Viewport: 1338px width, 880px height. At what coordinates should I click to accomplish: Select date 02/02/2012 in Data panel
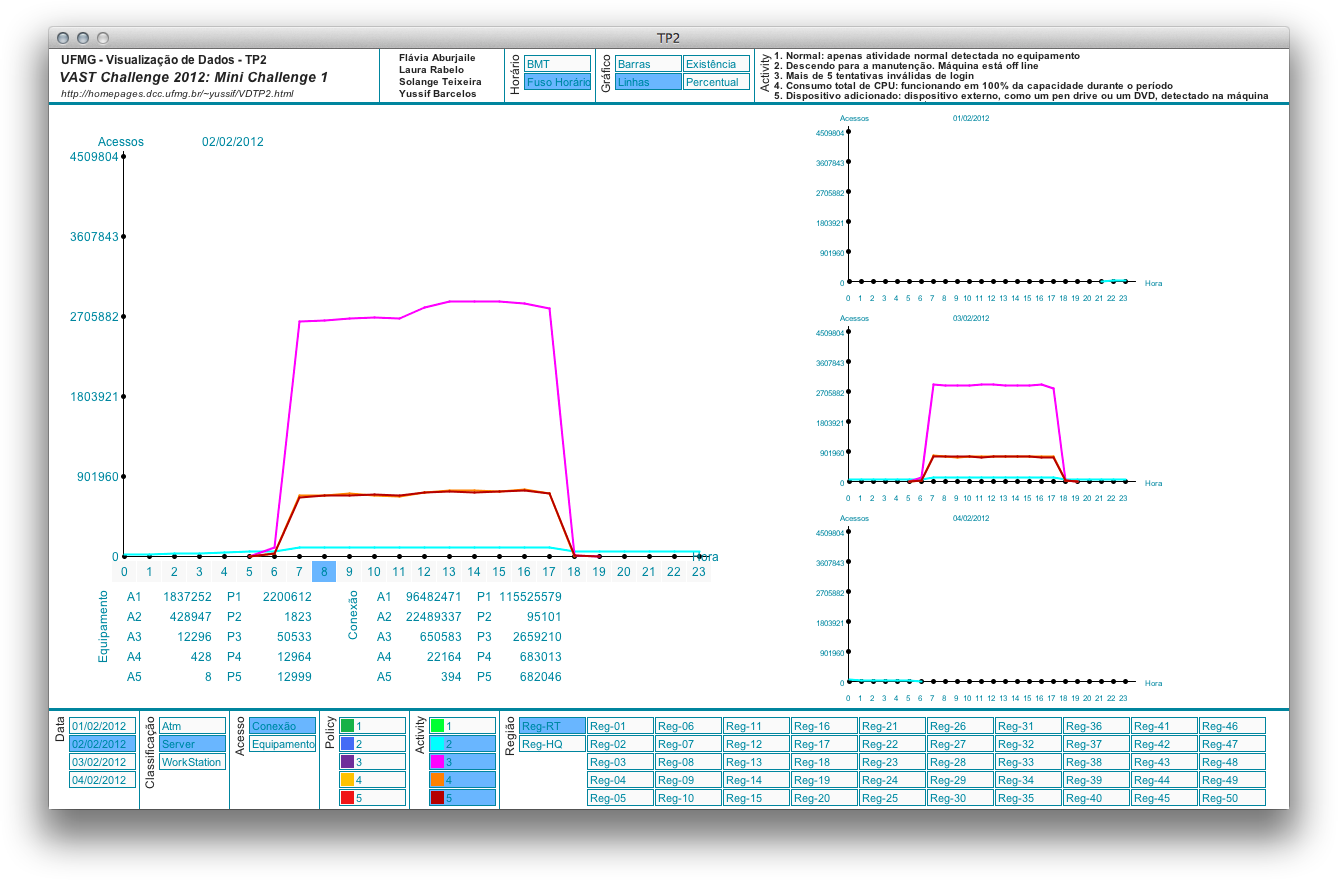(101, 744)
